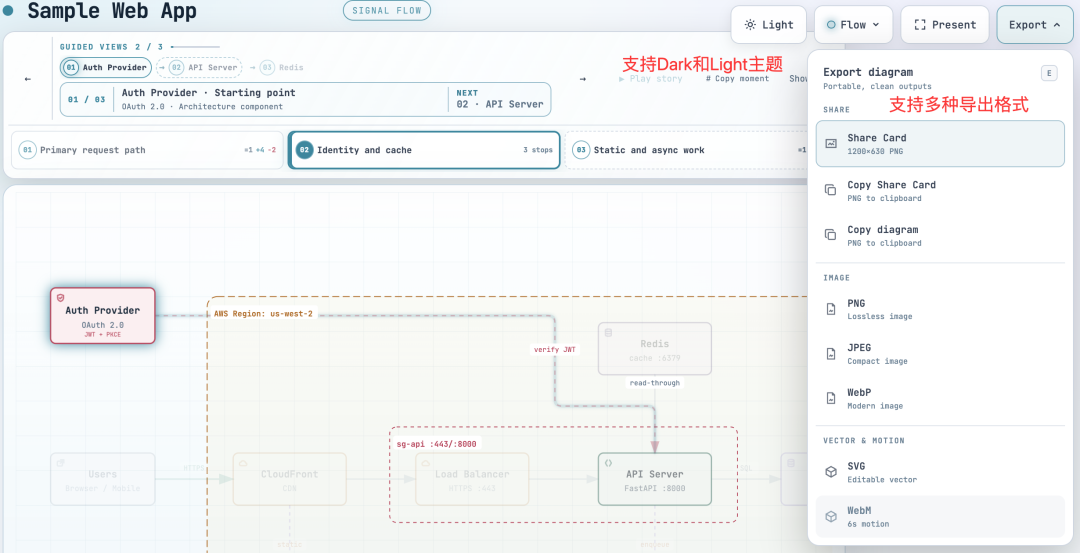1080x553 pixels.
Task: Collapse the Export dropdown menu
Action: pos(1034,25)
